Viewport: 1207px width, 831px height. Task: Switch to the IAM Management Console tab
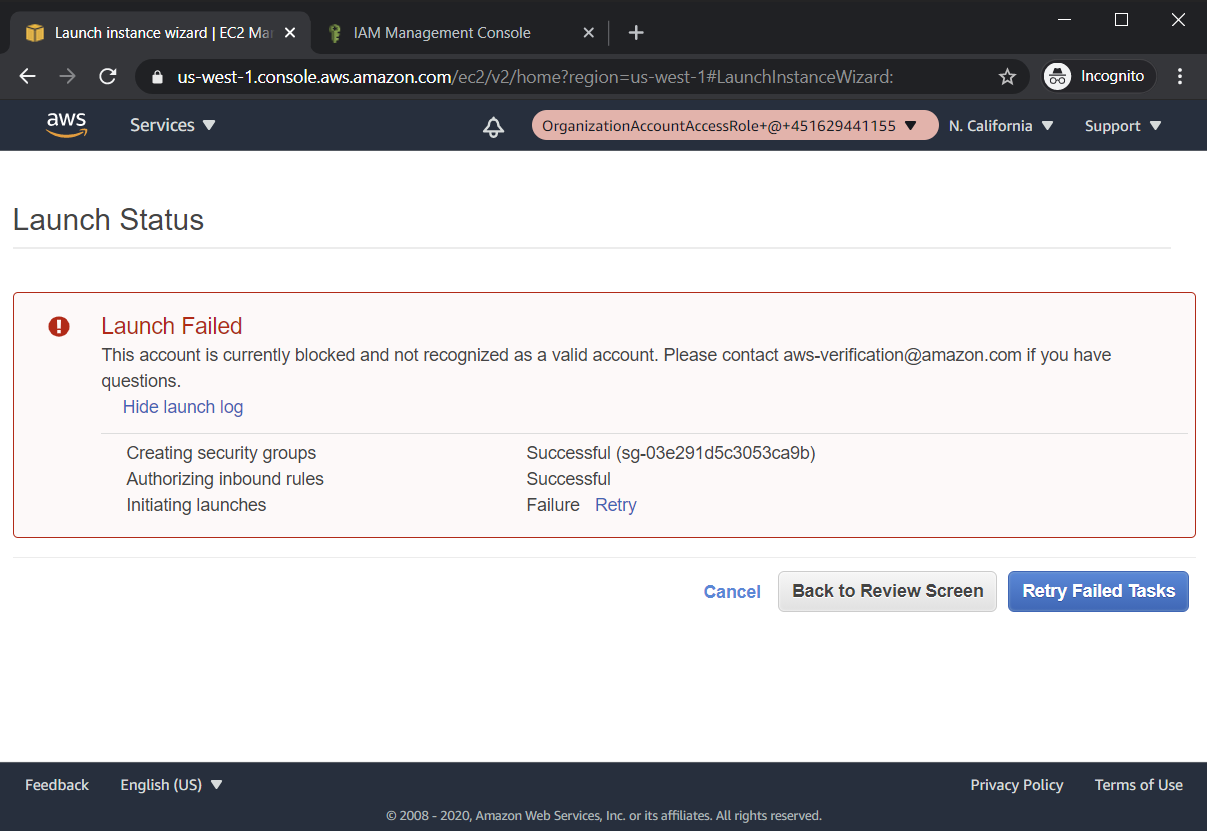(x=442, y=33)
